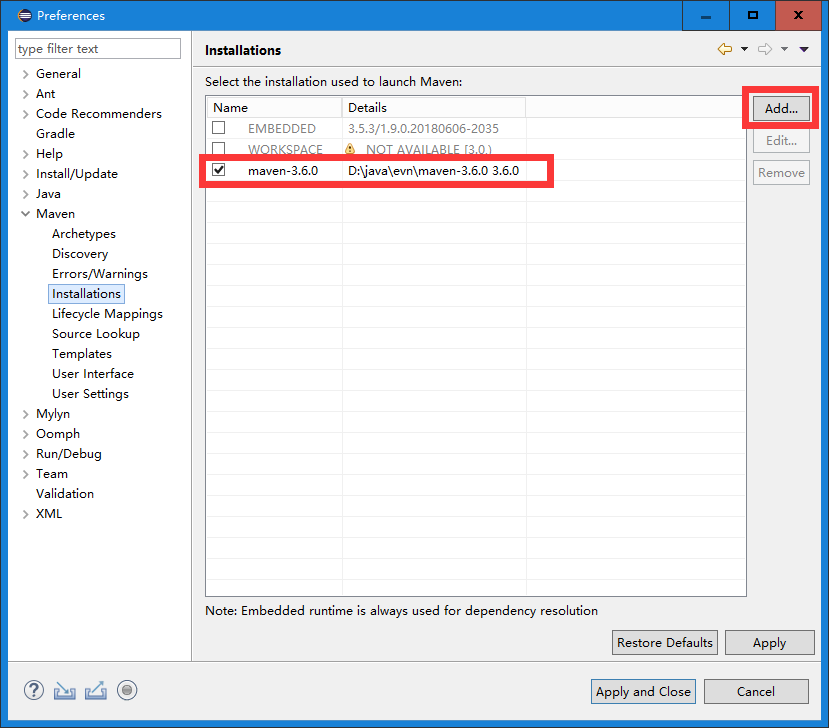The width and height of the screenshot is (829, 728).
Task: Check the EMBEDDED installation checkbox
Action: [218, 128]
